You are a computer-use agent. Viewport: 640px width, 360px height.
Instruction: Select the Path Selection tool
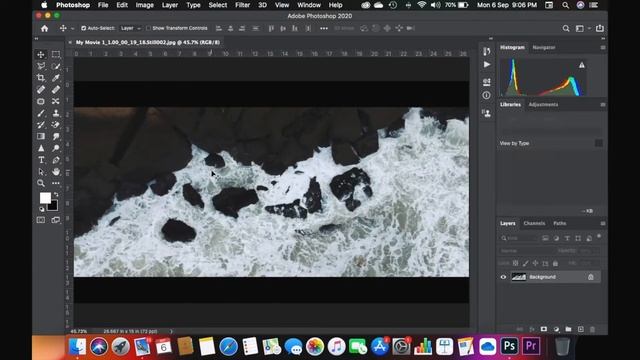[x=41, y=171]
